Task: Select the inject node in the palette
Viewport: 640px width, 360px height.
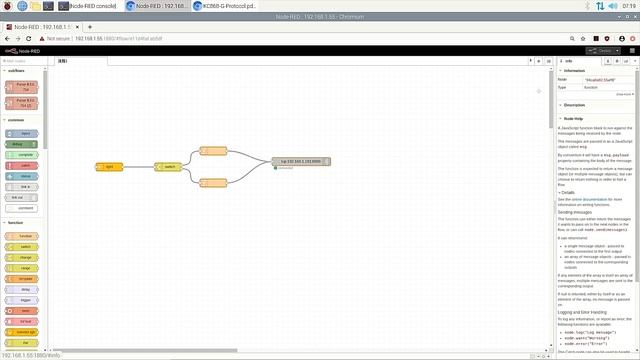Action: [x=22, y=133]
